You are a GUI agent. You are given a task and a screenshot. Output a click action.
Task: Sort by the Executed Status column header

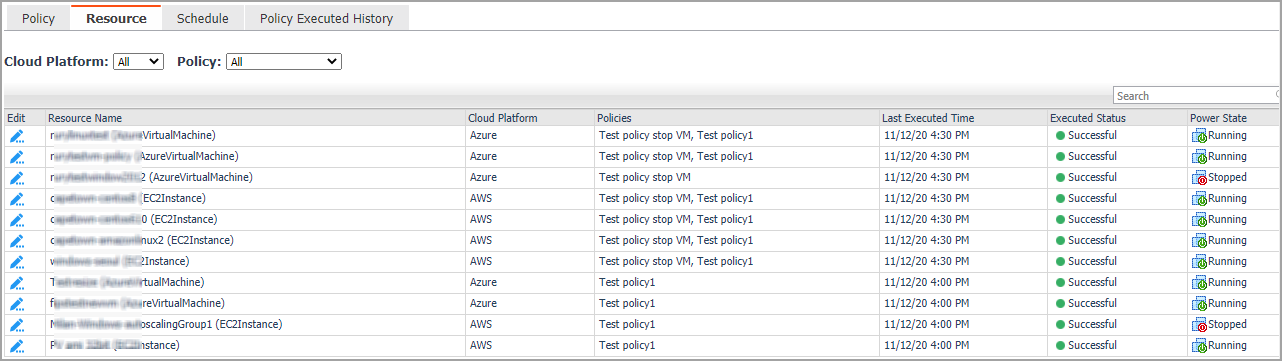(1089, 118)
